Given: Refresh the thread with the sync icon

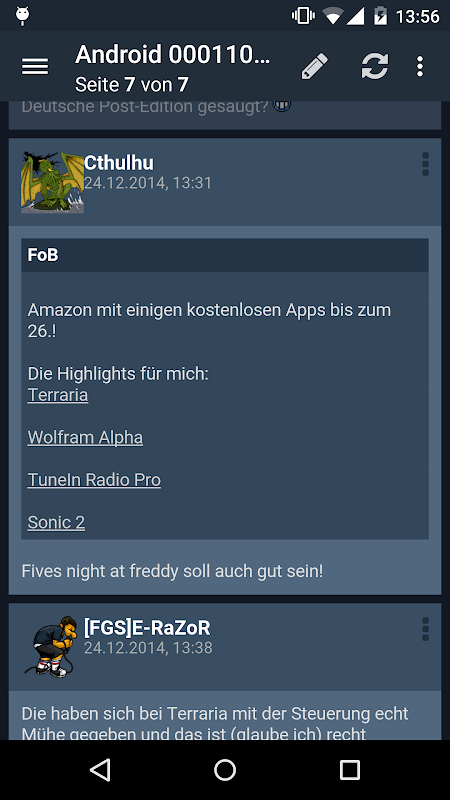Looking at the screenshot, I should tap(374, 66).
